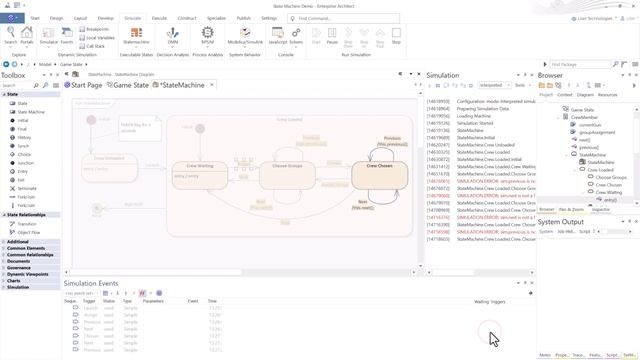Screen dimensions: 640x360
Task: Click the Events ribbon icon
Action: [x=67, y=36]
